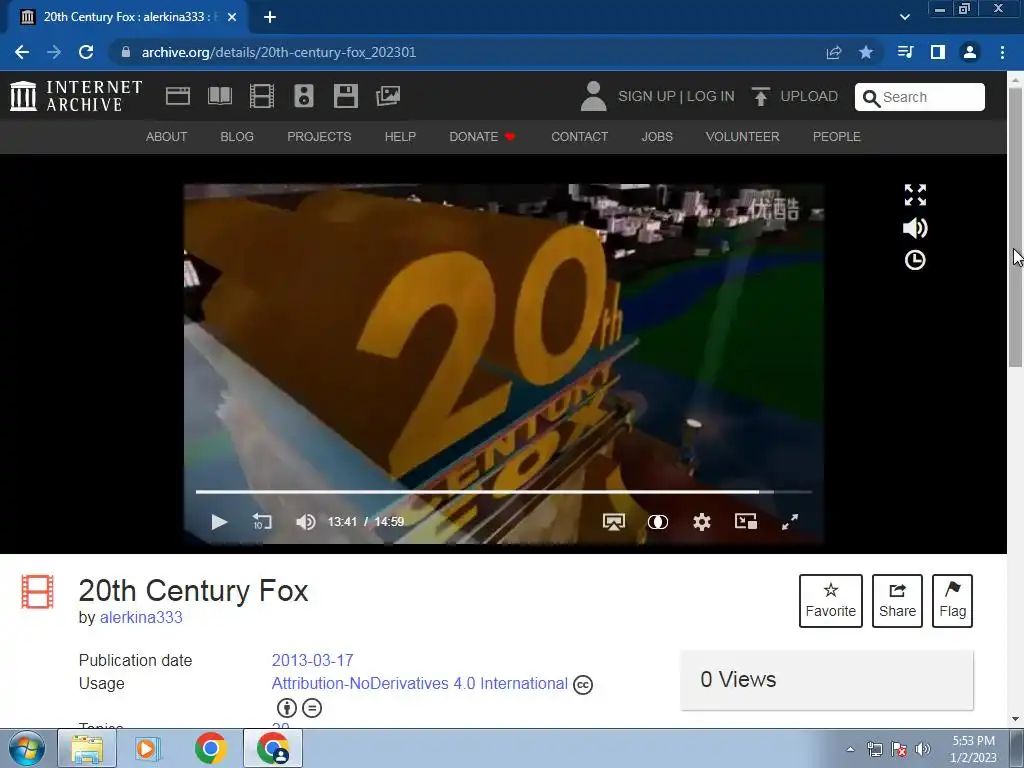1024x768 pixels.
Task: Open the Software floppy disk icon
Action: (345, 96)
